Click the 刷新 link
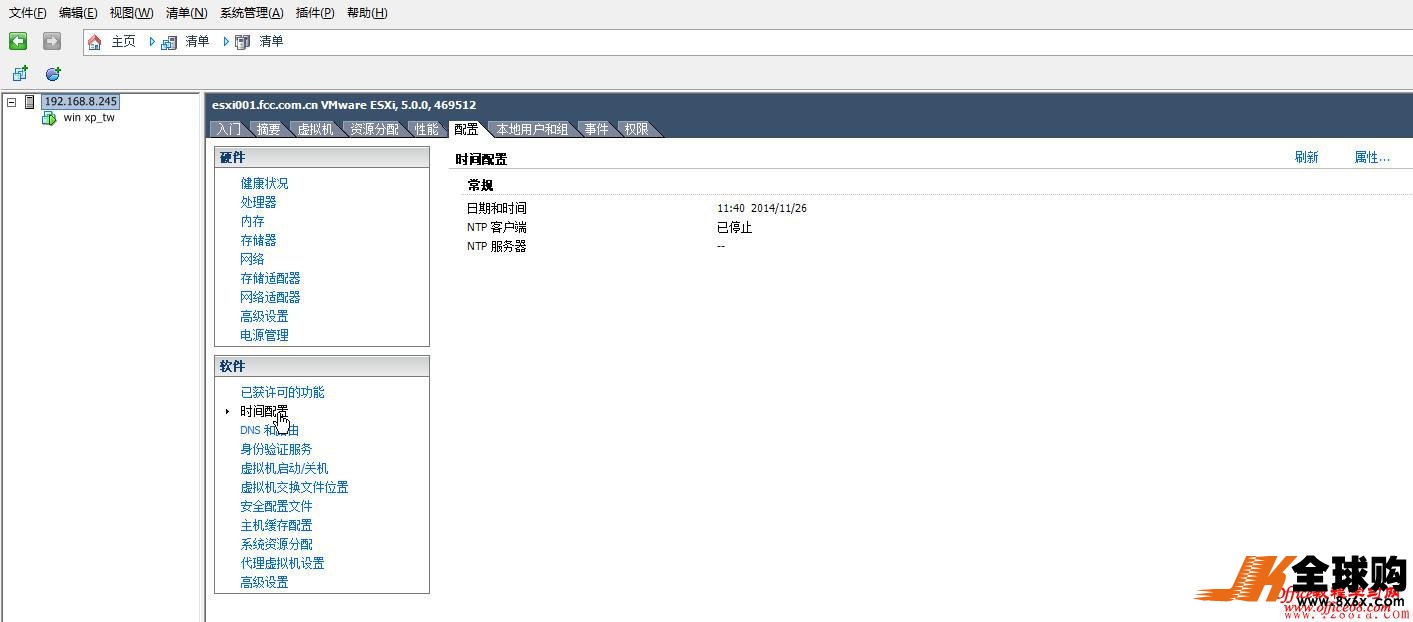The image size is (1413, 622). pos(1306,157)
